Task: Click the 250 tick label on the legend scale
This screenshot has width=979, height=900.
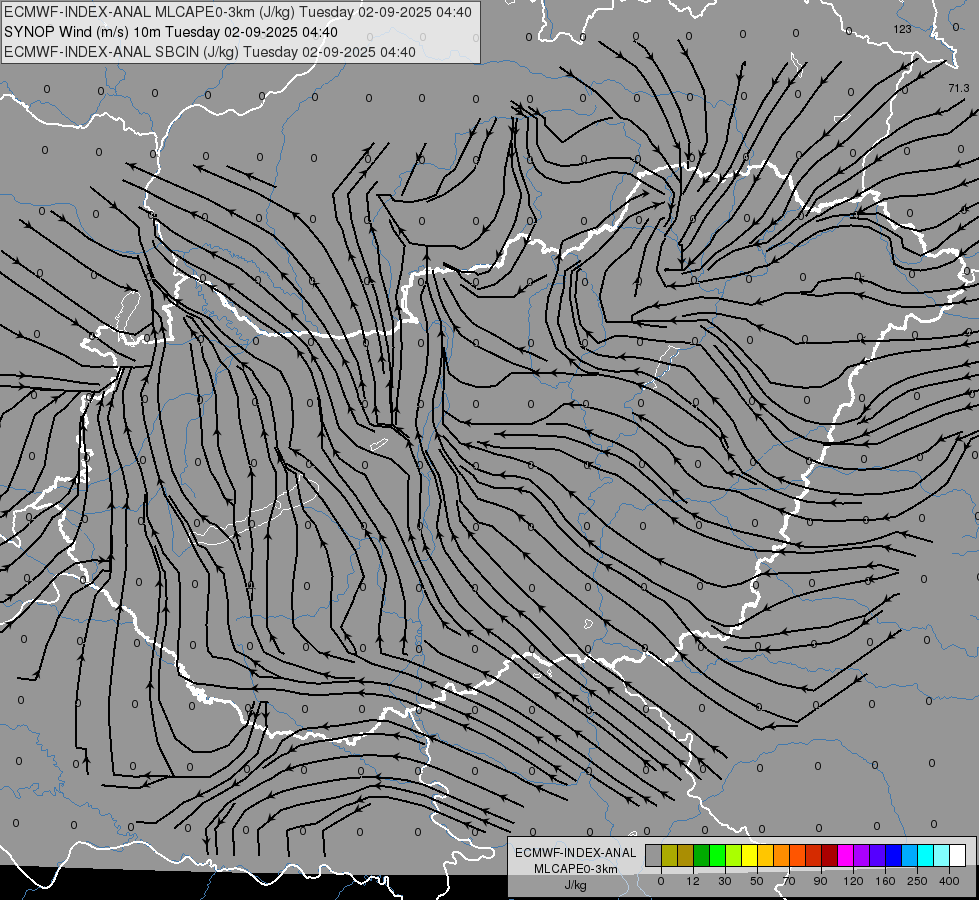Action: [x=917, y=882]
